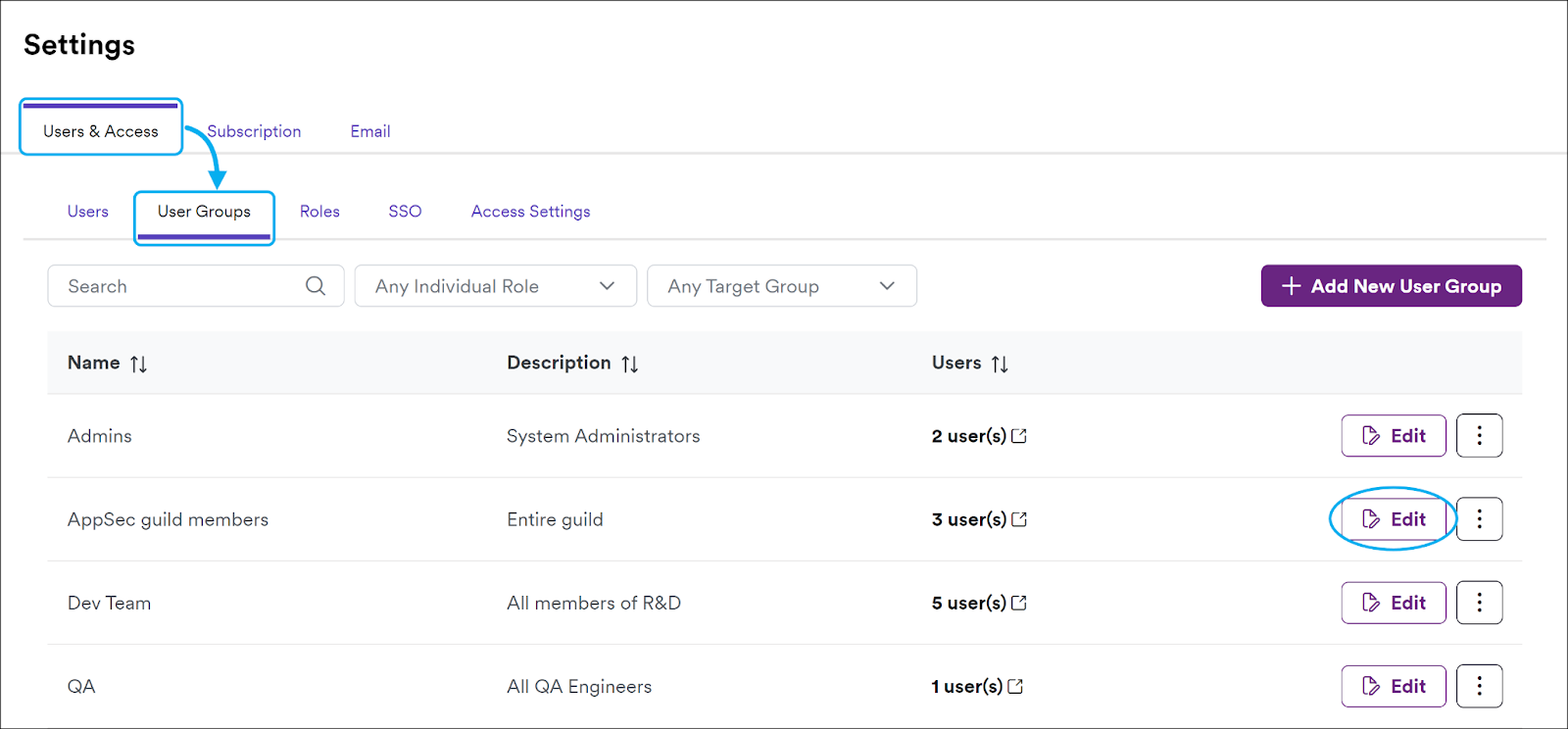The height and width of the screenshot is (729, 1568).
Task: Click All members of R&D description
Action: pos(594,603)
